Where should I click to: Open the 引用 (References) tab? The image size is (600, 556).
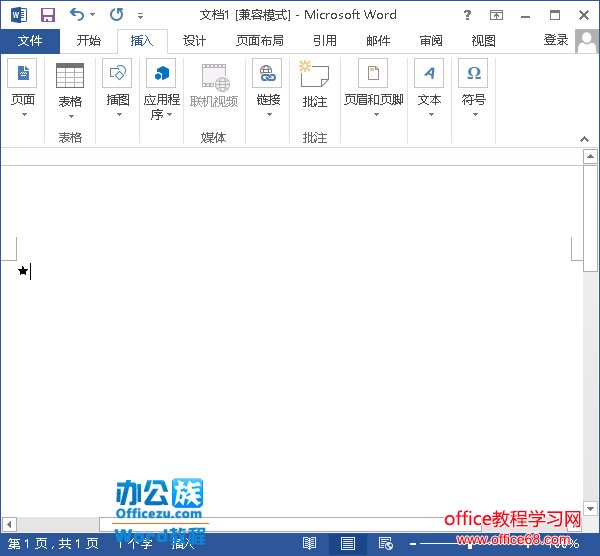pyautogui.click(x=325, y=41)
